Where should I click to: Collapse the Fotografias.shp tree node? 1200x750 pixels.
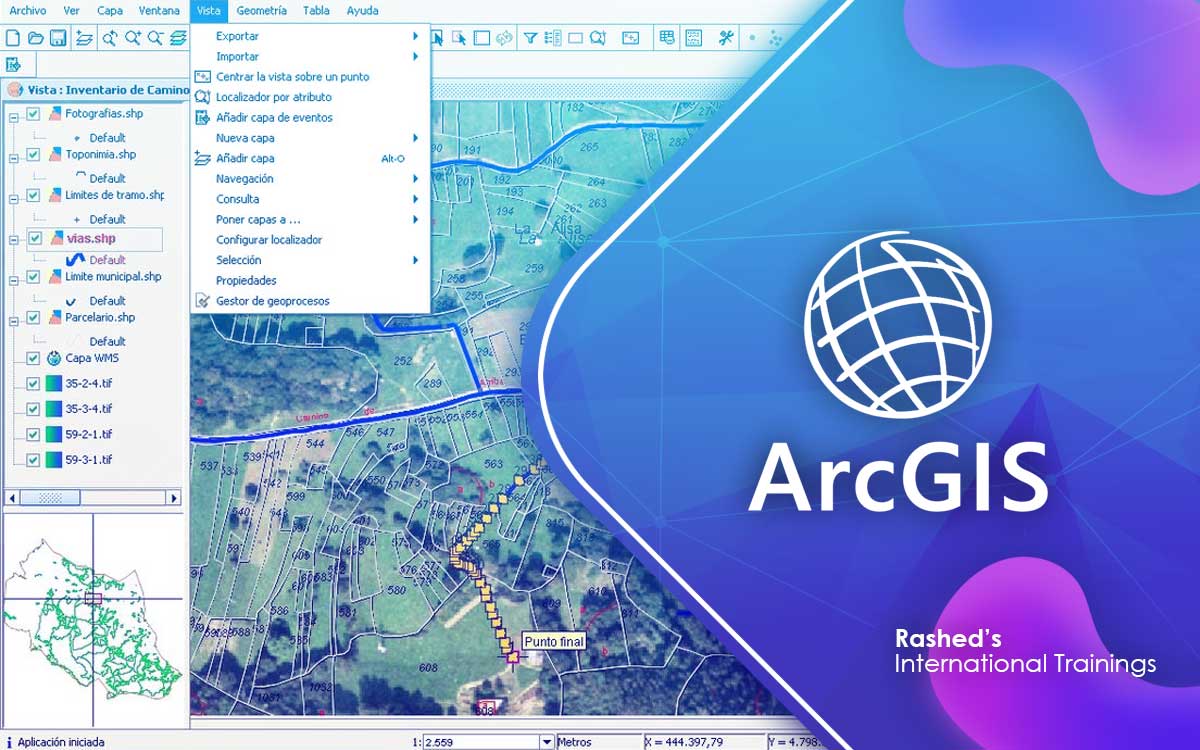(14, 117)
